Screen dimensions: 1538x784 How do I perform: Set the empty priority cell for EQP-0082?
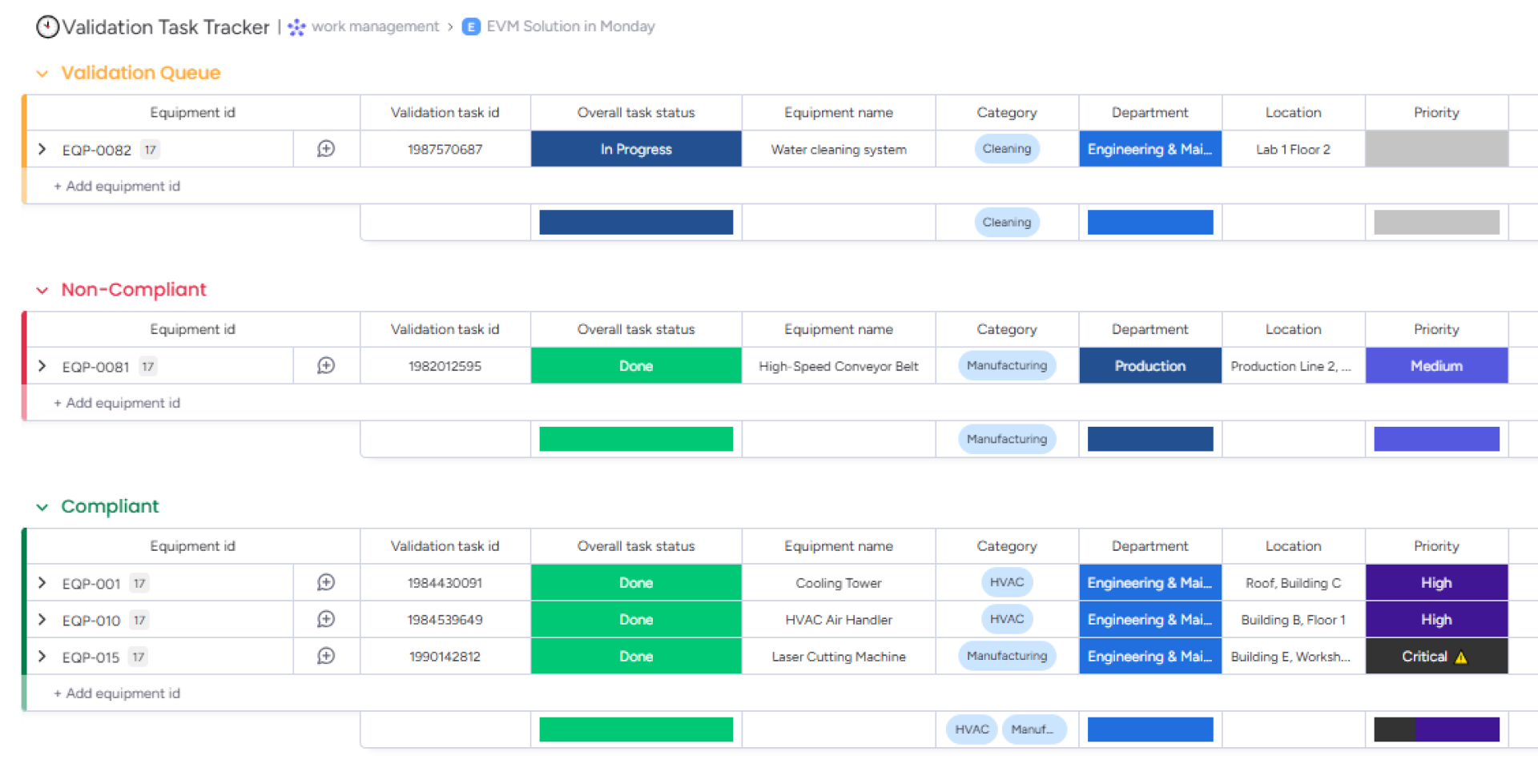click(x=1436, y=149)
